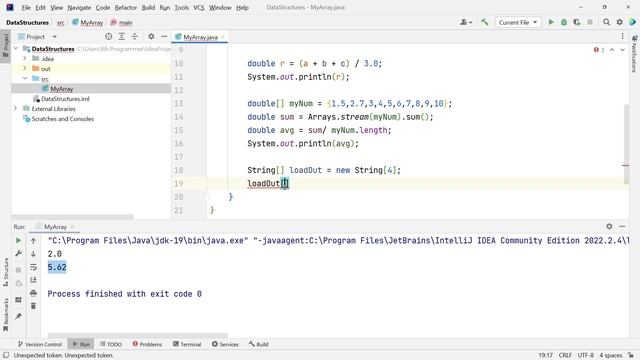Run with coverage icon in toolbar
640x360 pixels.
[x=577, y=22]
